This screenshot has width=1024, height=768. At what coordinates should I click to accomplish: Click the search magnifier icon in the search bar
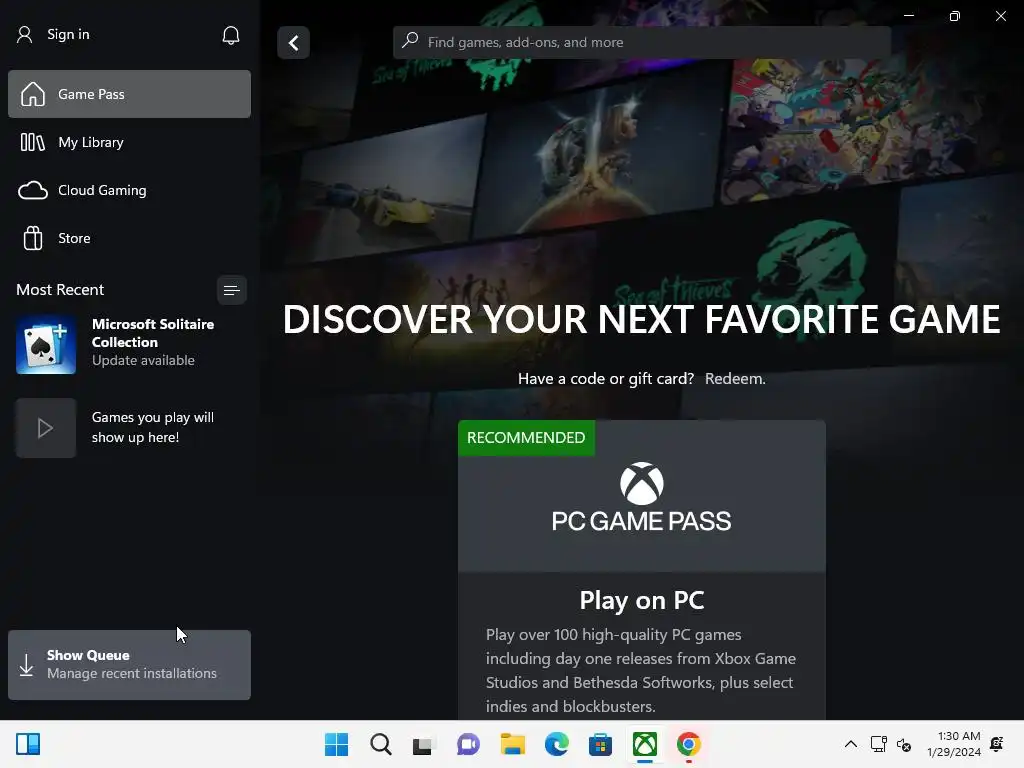click(410, 40)
